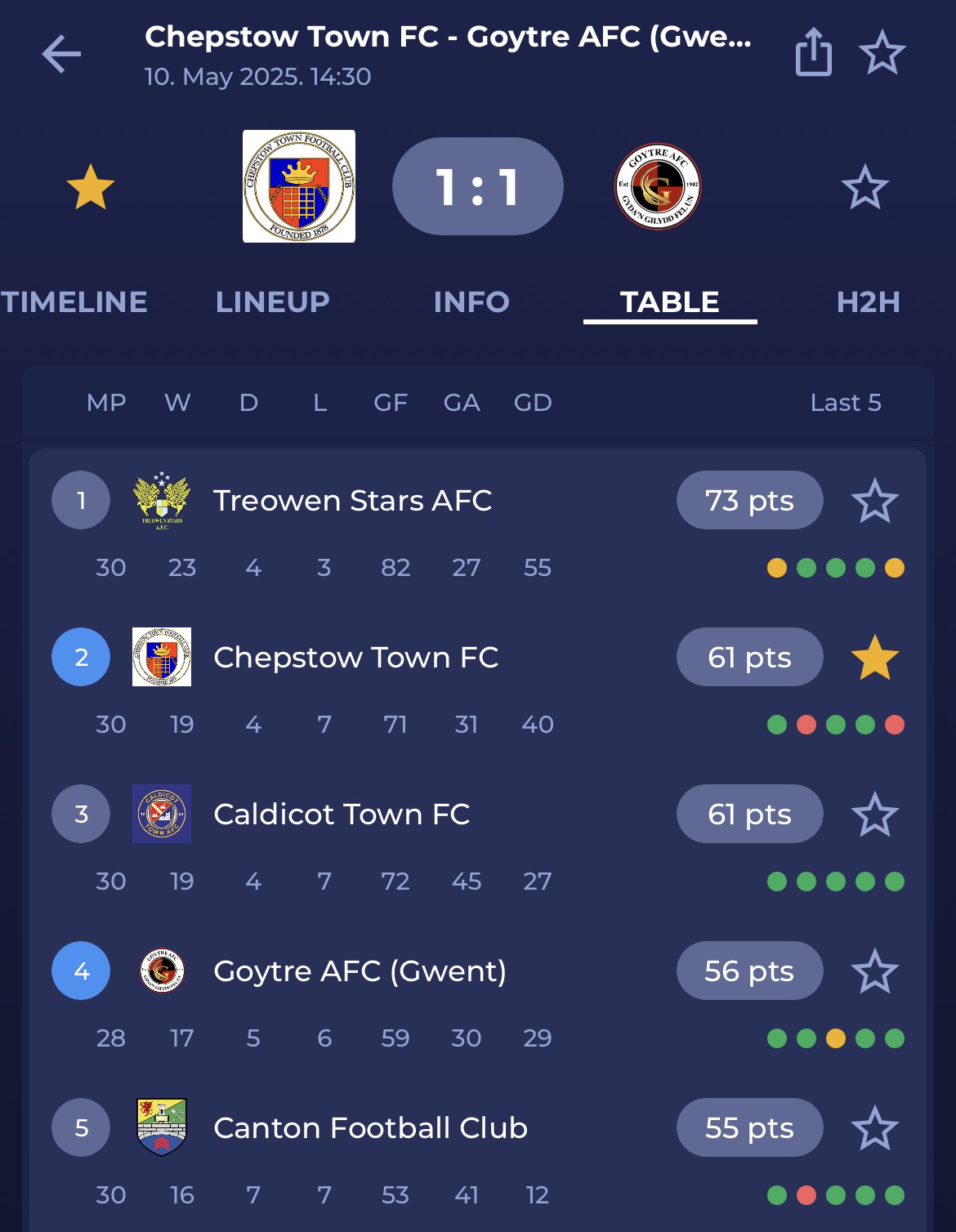Select the 73 pts badge for Treowen Stars
Image resolution: width=956 pixels, height=1232 pixels.
(749, 500)
